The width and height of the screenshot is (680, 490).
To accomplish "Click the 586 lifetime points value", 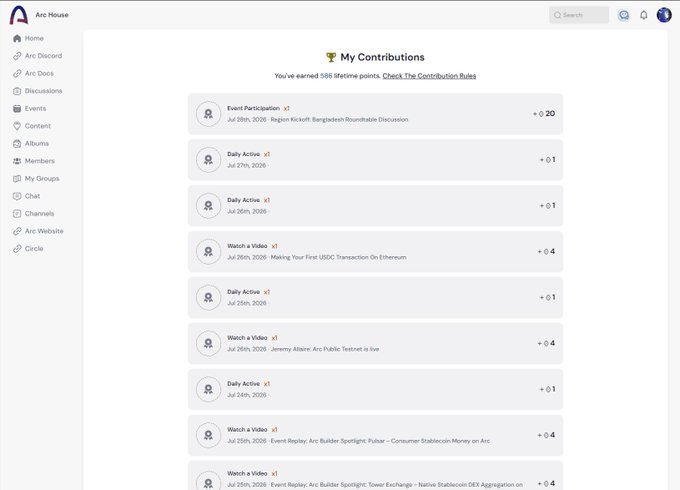I will click(x=326, y=76).
